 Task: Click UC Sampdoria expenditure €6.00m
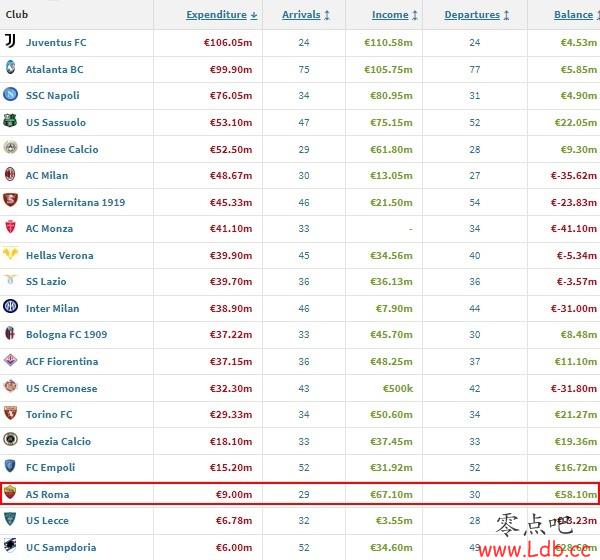(x=234, y=547)
